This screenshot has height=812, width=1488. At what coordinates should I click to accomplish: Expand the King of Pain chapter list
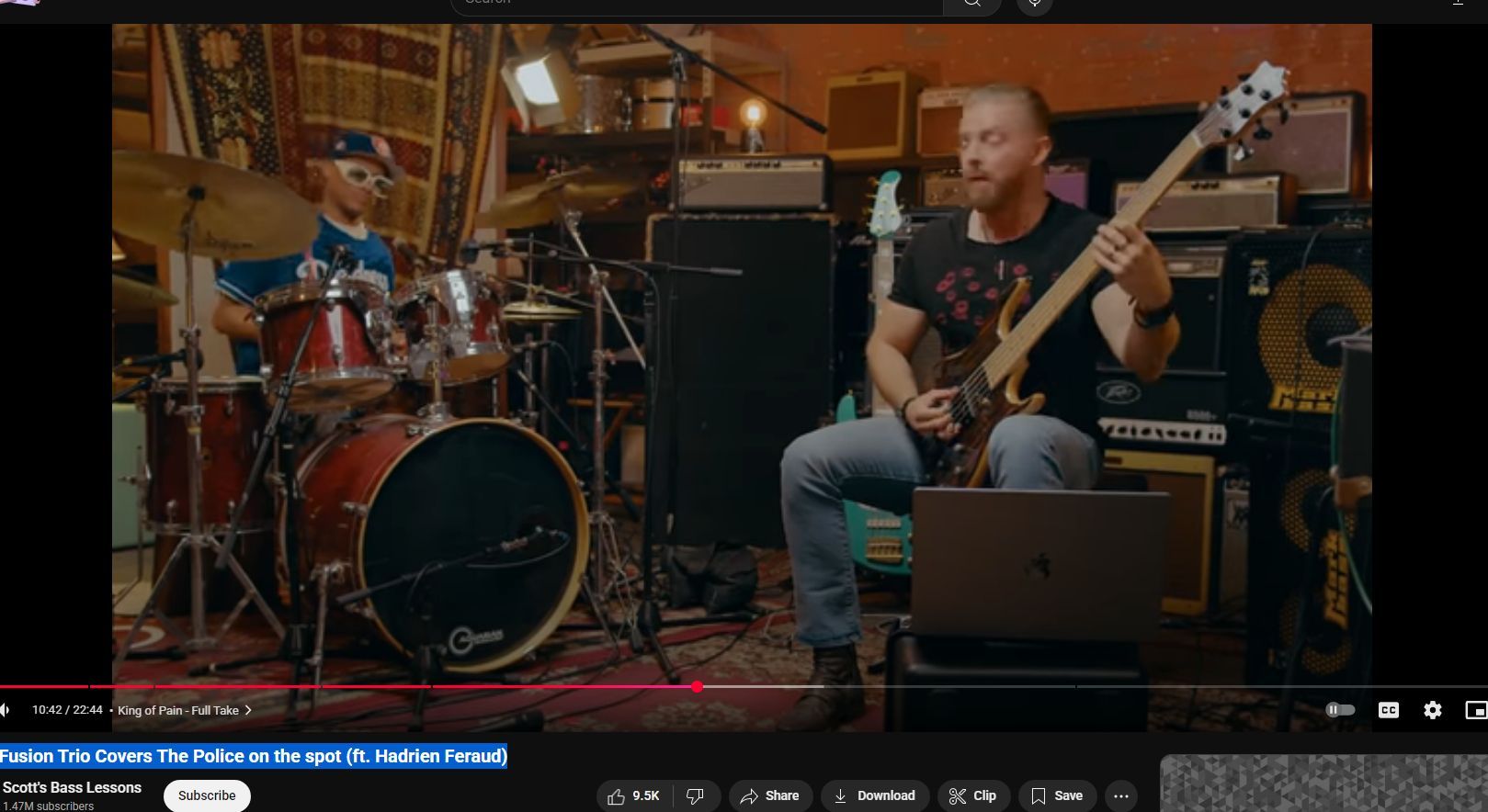pos(184,710)
